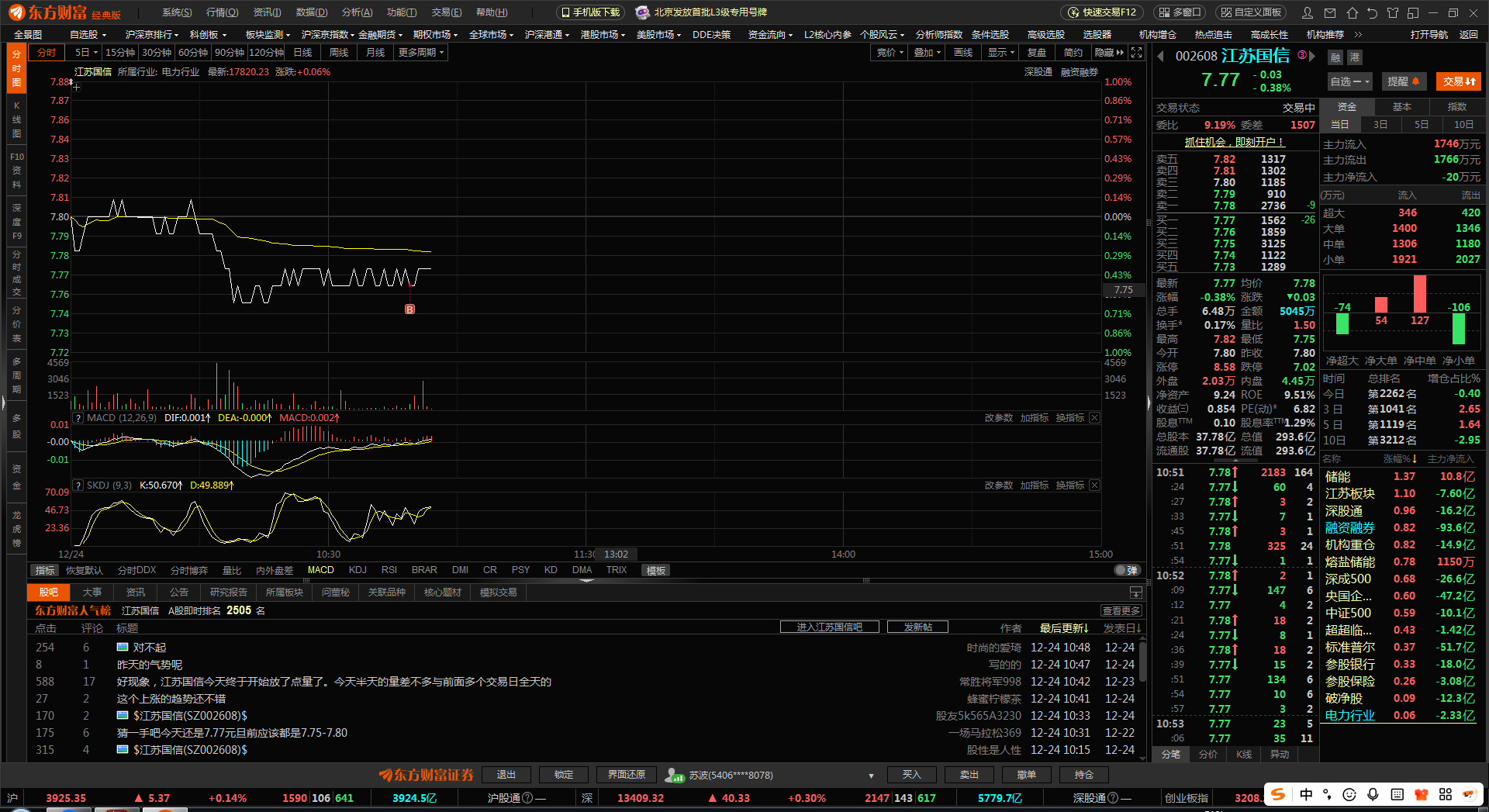Close the MACD indicator panel
The height and width of the screenshot is (812, 1489).
click(1094, 418)
